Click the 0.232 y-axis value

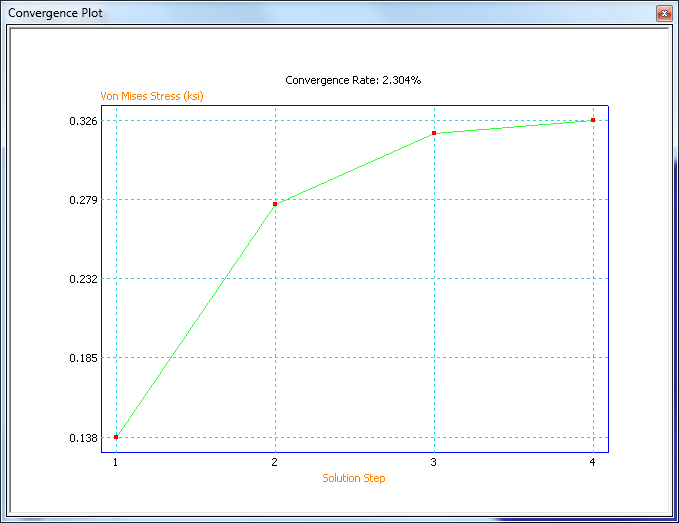point(84,279)
